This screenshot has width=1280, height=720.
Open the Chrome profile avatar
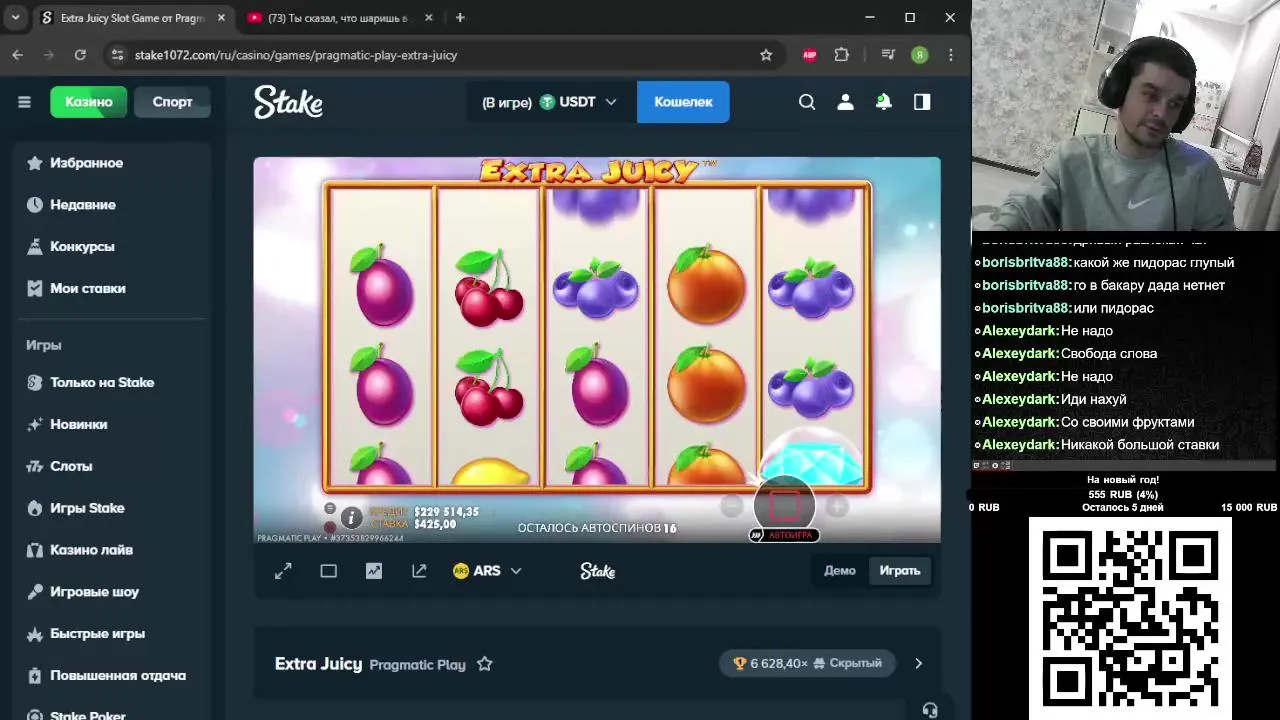coord(920,55)
